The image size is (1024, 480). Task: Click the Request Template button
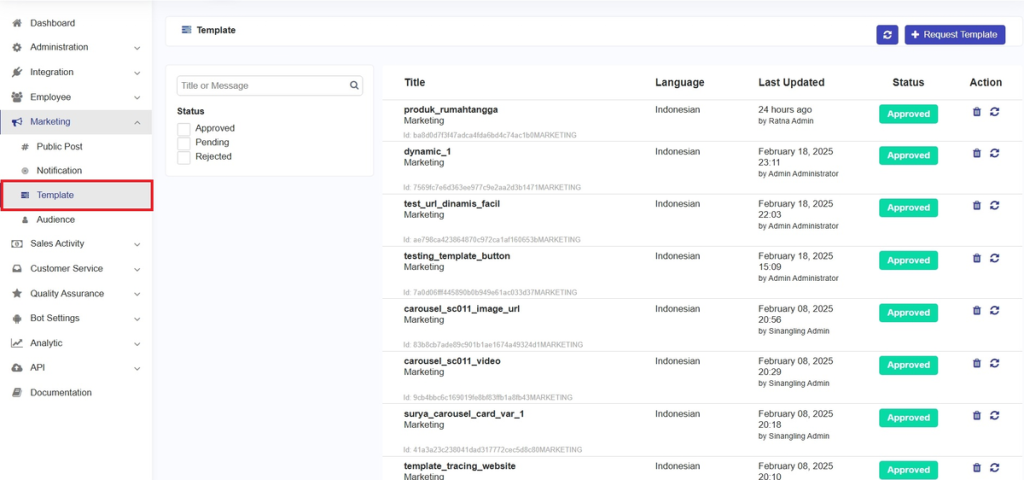[x=954, y=34]
